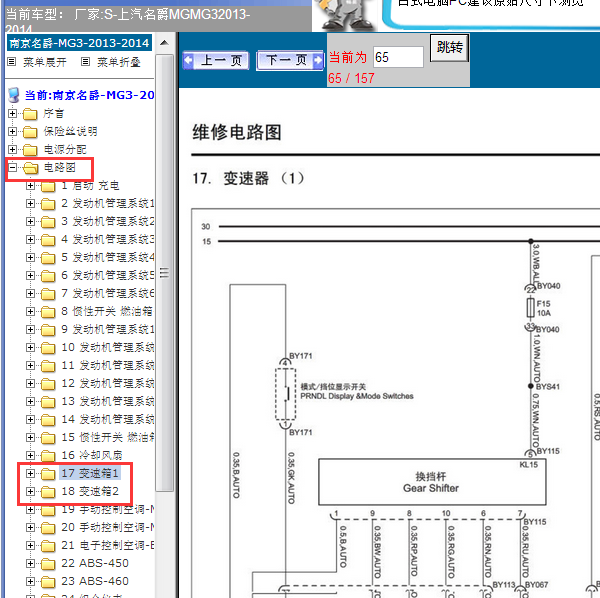This screenshot has height=598, width=600.
Task: Expand the 电源分配 folder
Action: click(x=12, y=150)
